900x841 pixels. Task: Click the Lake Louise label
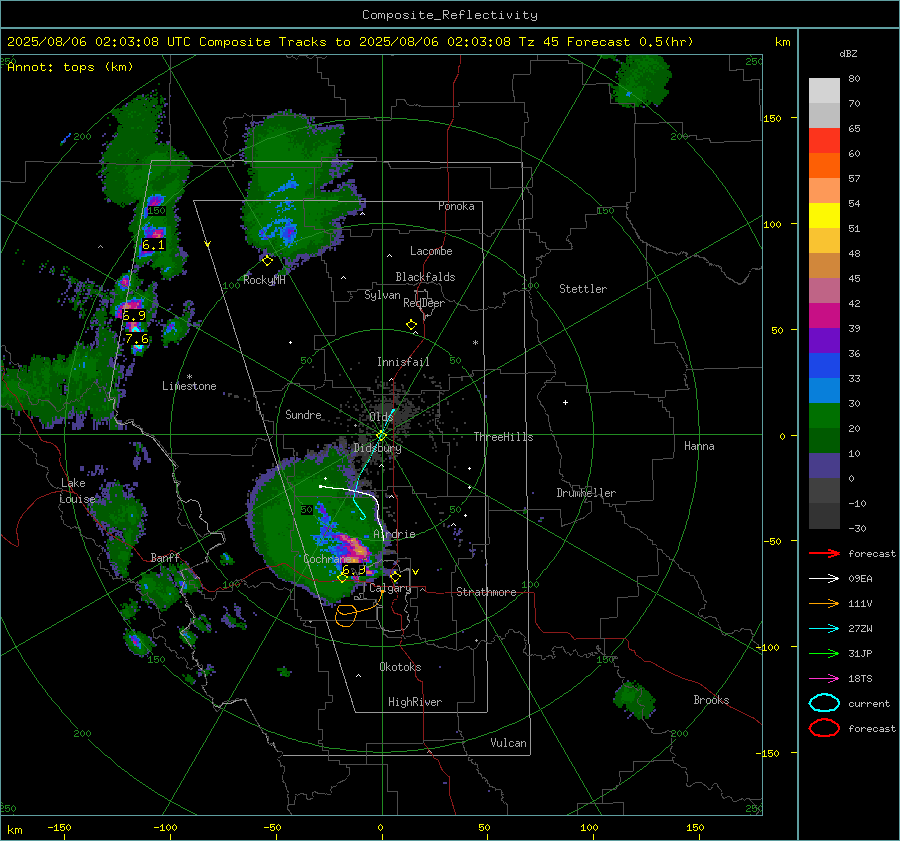pos(78,491)
